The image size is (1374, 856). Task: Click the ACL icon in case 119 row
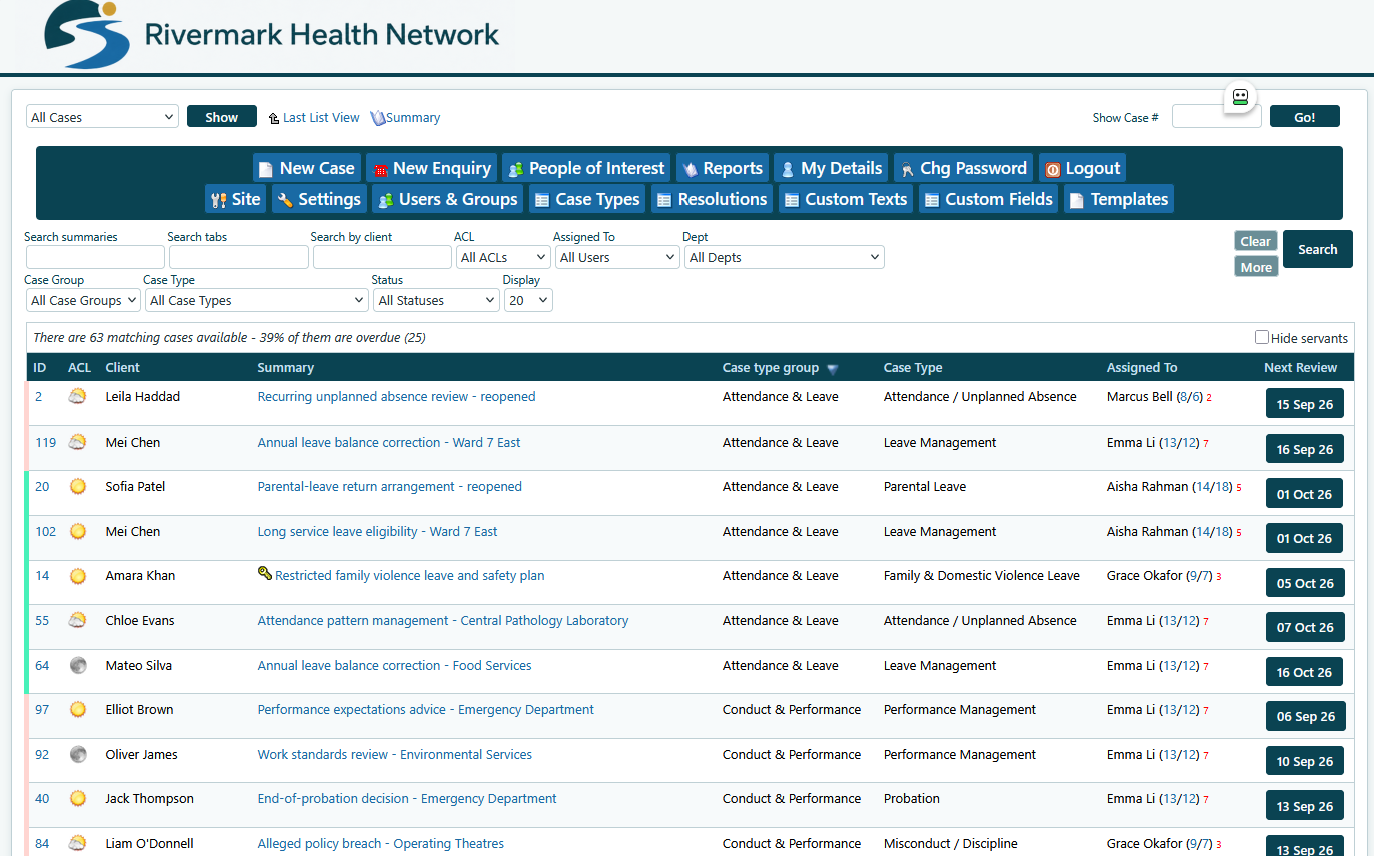click(77, 443)
